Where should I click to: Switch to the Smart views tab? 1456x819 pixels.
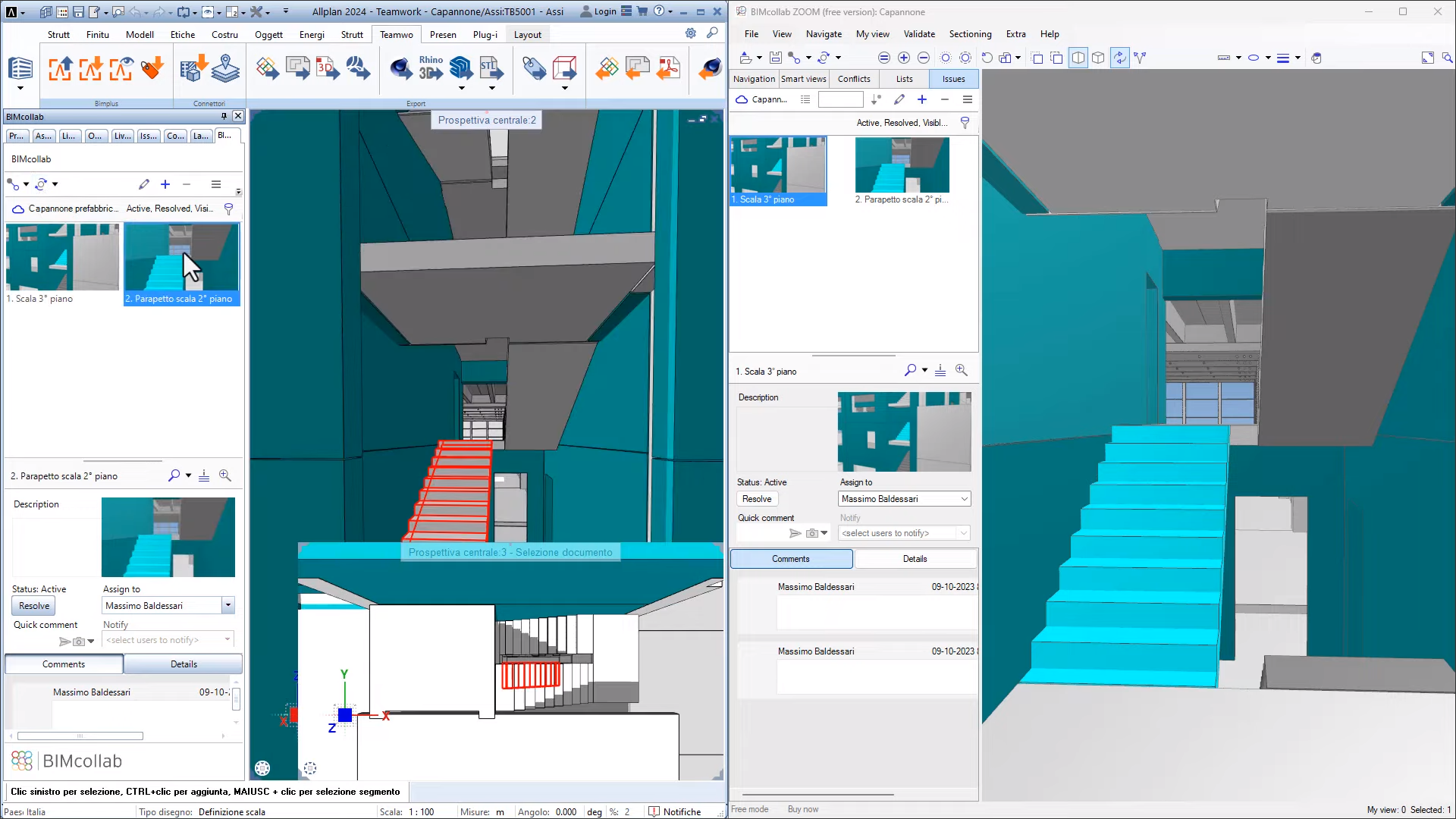point(803,79)
